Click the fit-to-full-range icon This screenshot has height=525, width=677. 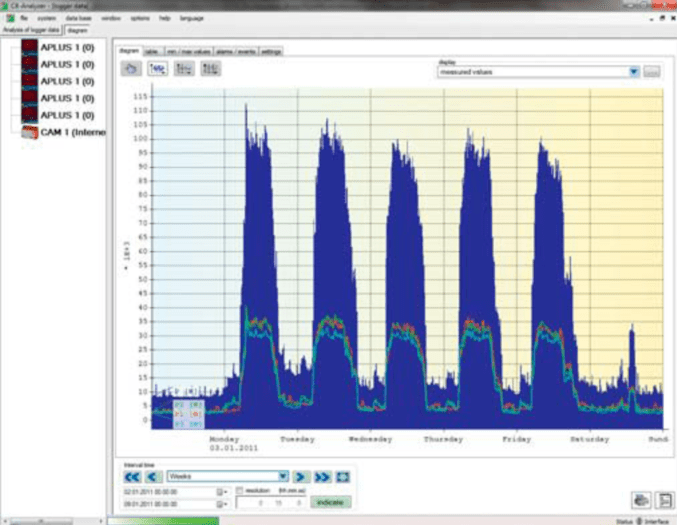point(343,477)
